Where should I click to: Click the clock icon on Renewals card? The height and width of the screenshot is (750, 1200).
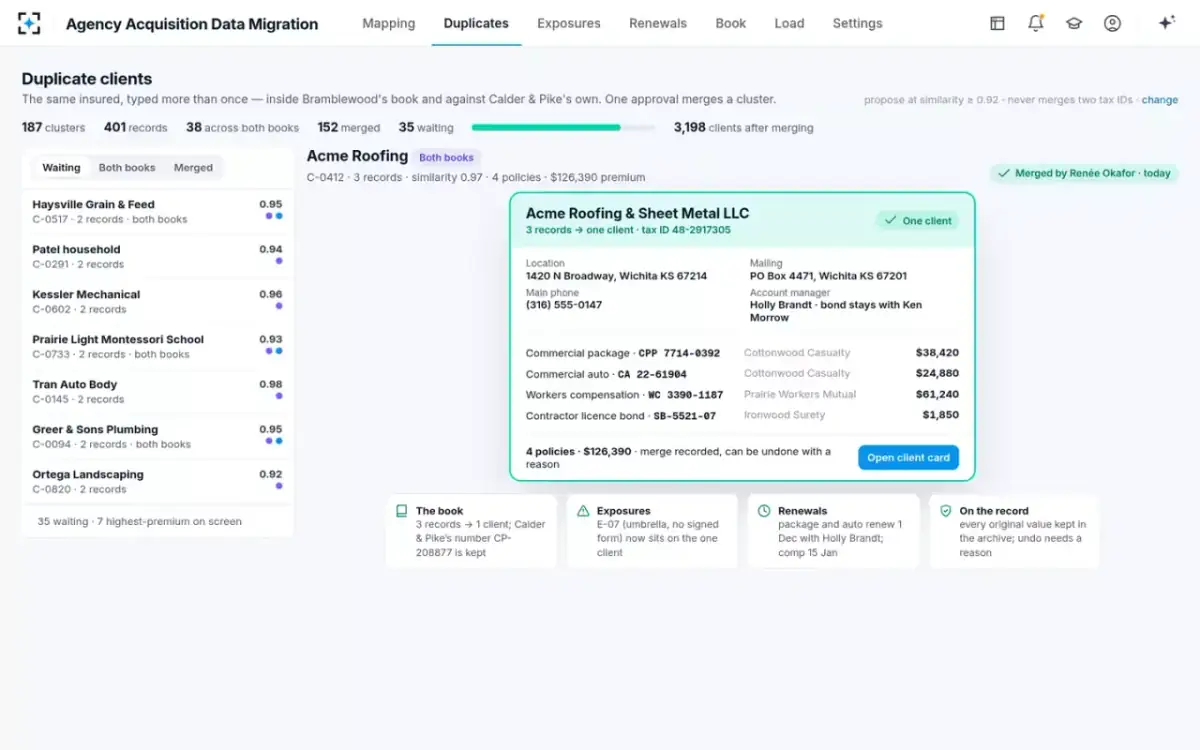click(764, 511)
